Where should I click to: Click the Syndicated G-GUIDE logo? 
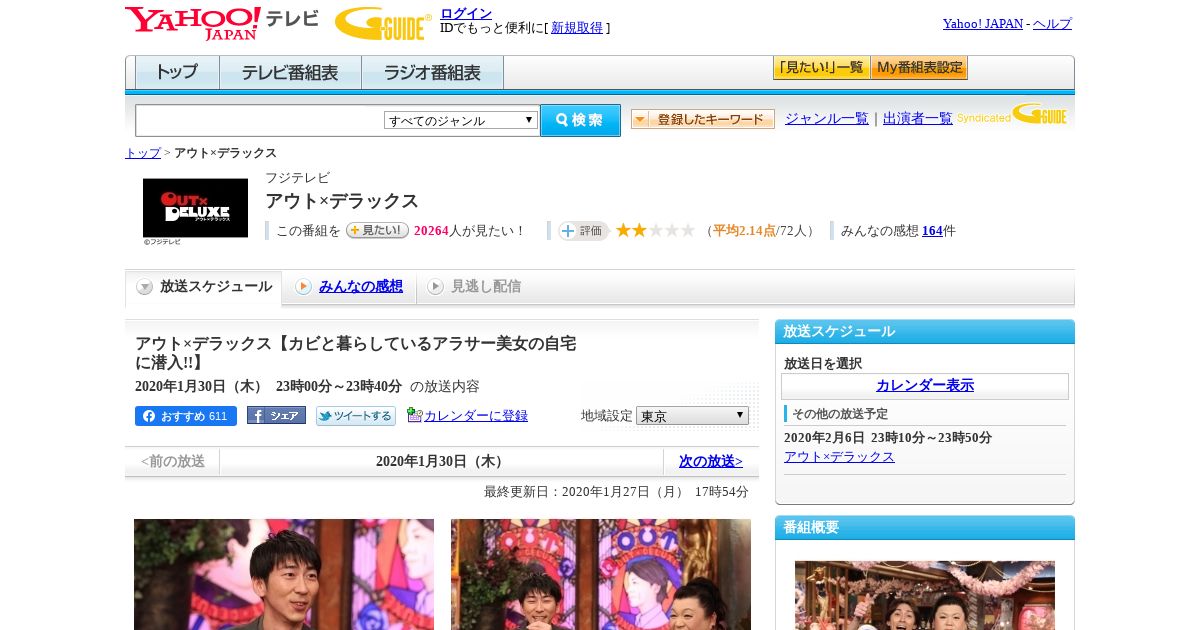click(x=1012, y=114)
